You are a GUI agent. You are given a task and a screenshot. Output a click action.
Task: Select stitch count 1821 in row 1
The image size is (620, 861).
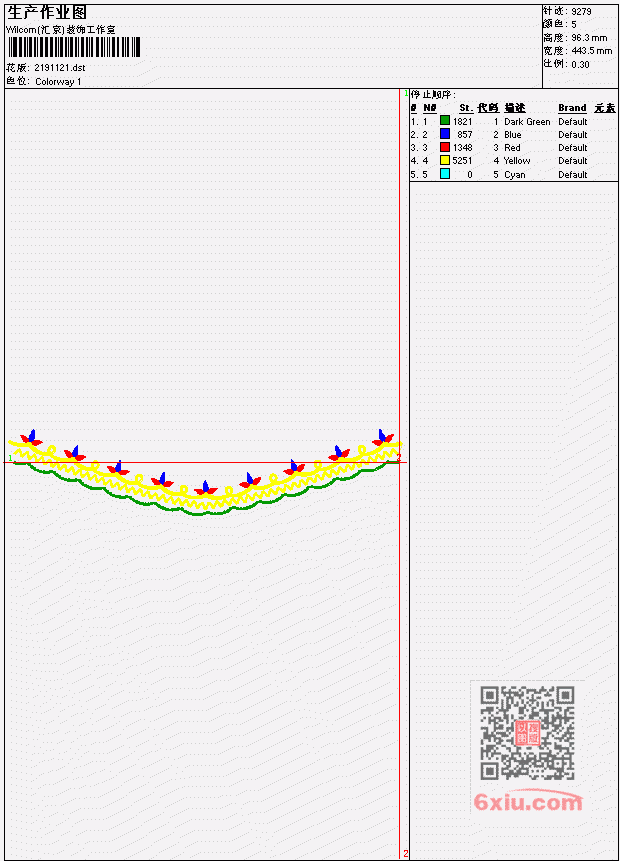point(462,121)
